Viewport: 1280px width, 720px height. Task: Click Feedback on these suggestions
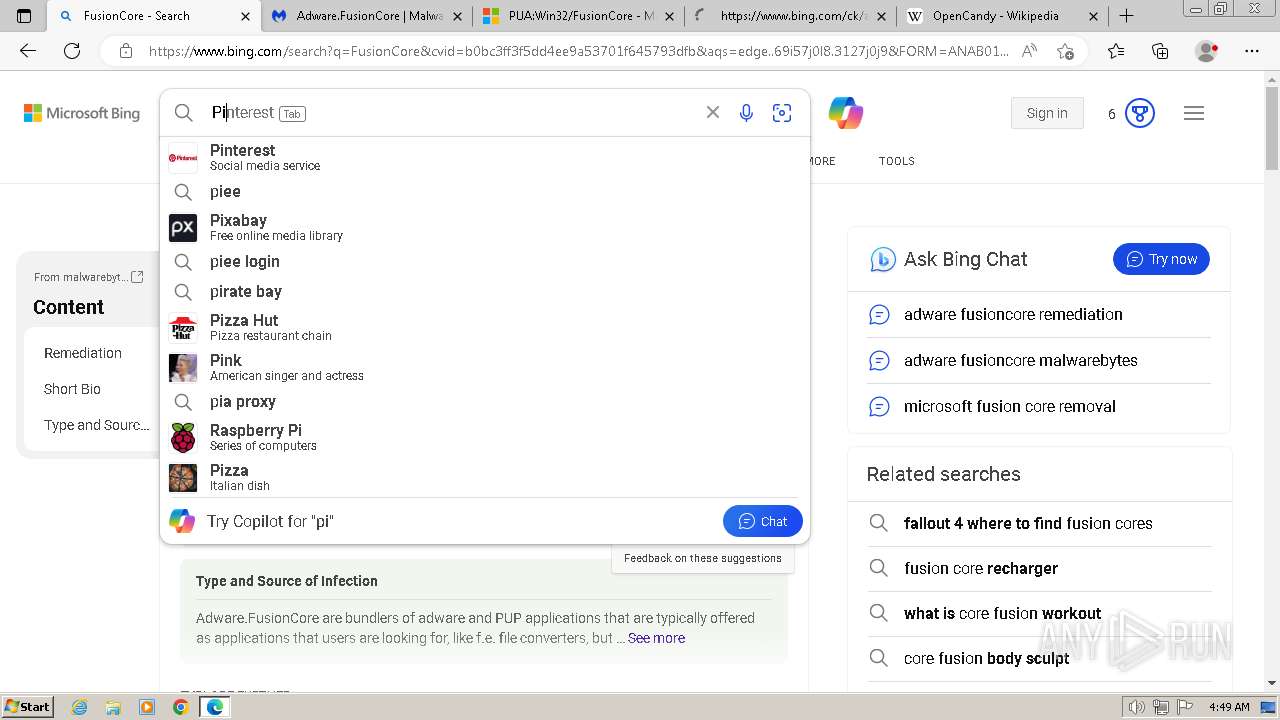703,558
